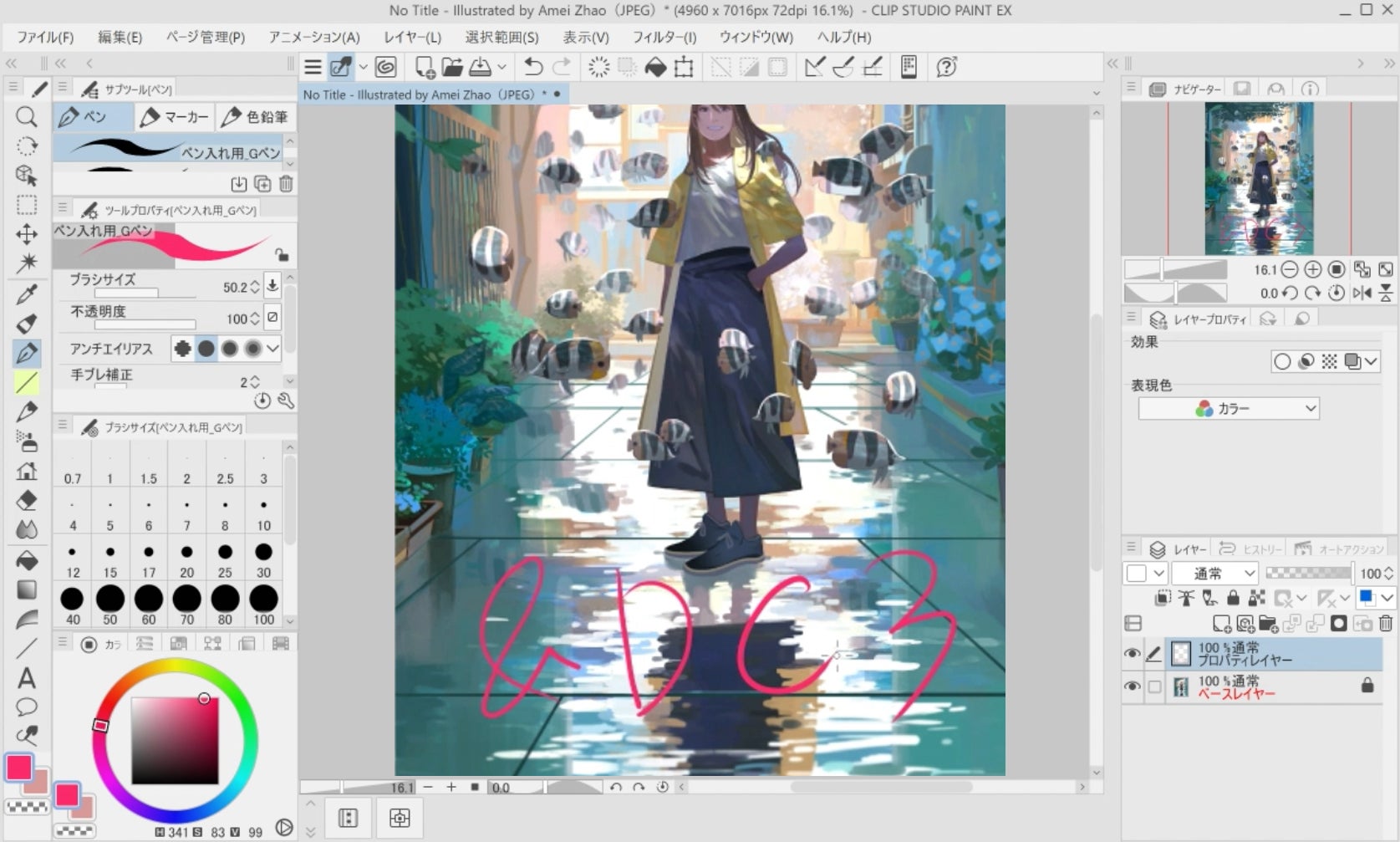Adjust the layer opacity 100 stepper
The height and width of the screenshot is (842, 1400).
tap(1389, 574)
